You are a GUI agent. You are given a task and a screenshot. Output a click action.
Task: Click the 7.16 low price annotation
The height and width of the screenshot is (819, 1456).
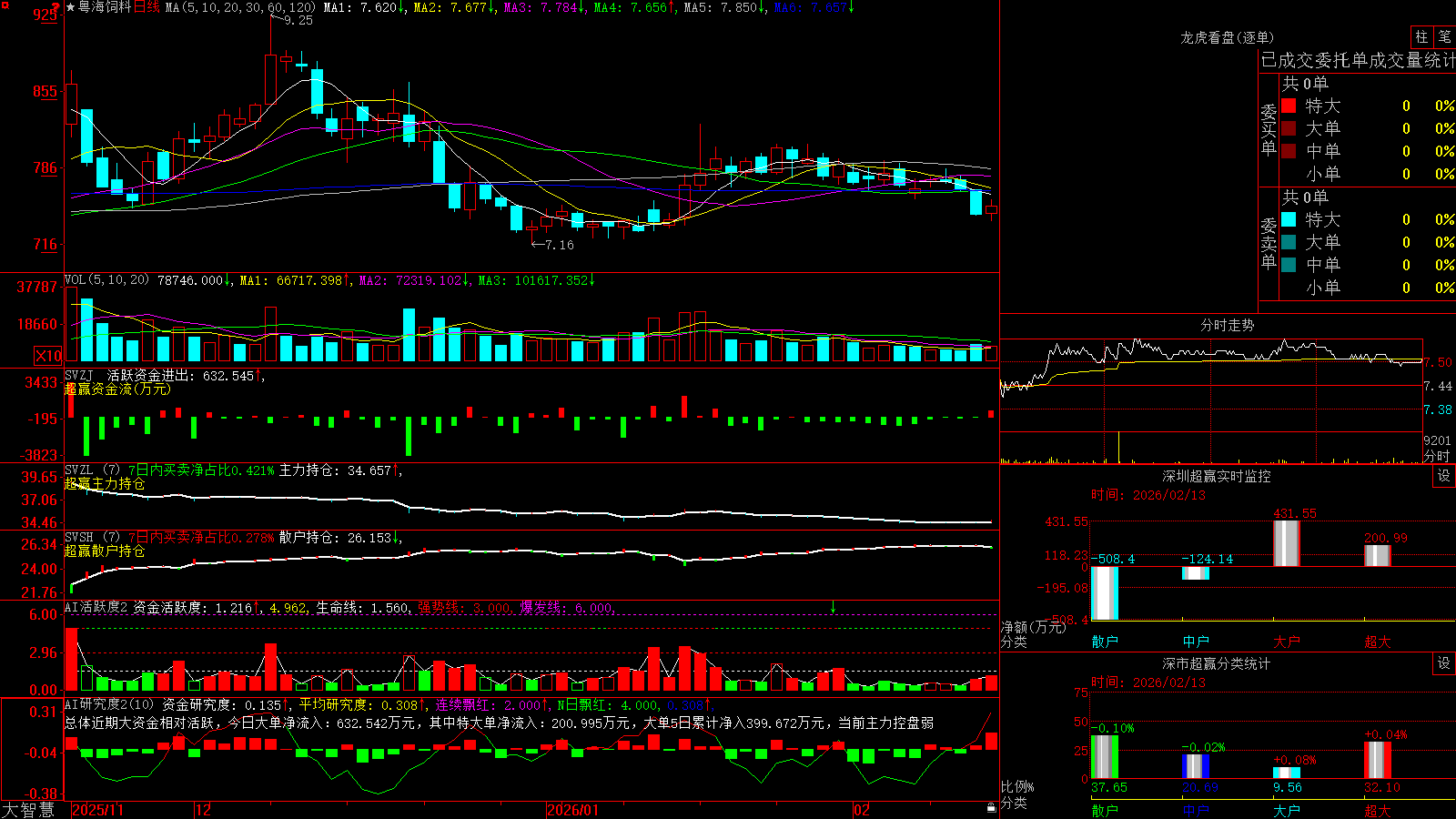[560, 245]
